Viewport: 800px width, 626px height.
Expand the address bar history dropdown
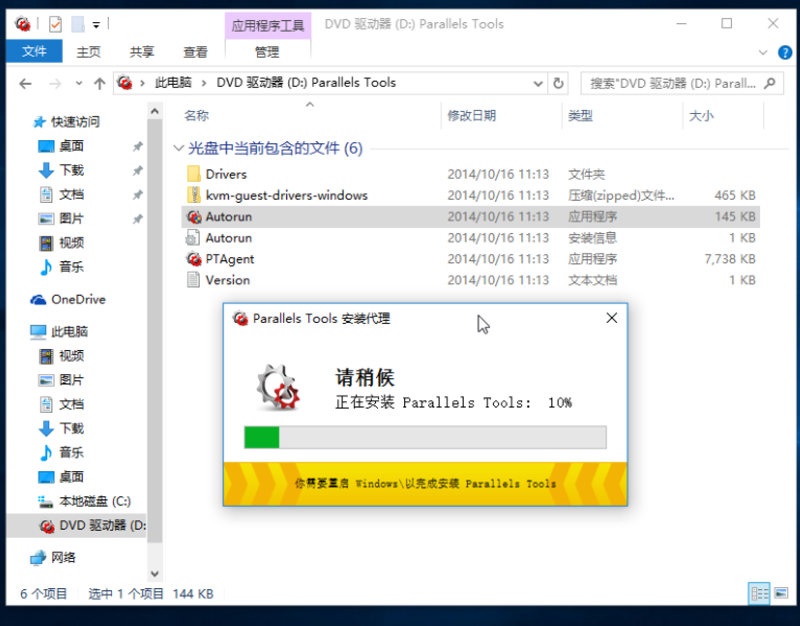pos(538,83)
